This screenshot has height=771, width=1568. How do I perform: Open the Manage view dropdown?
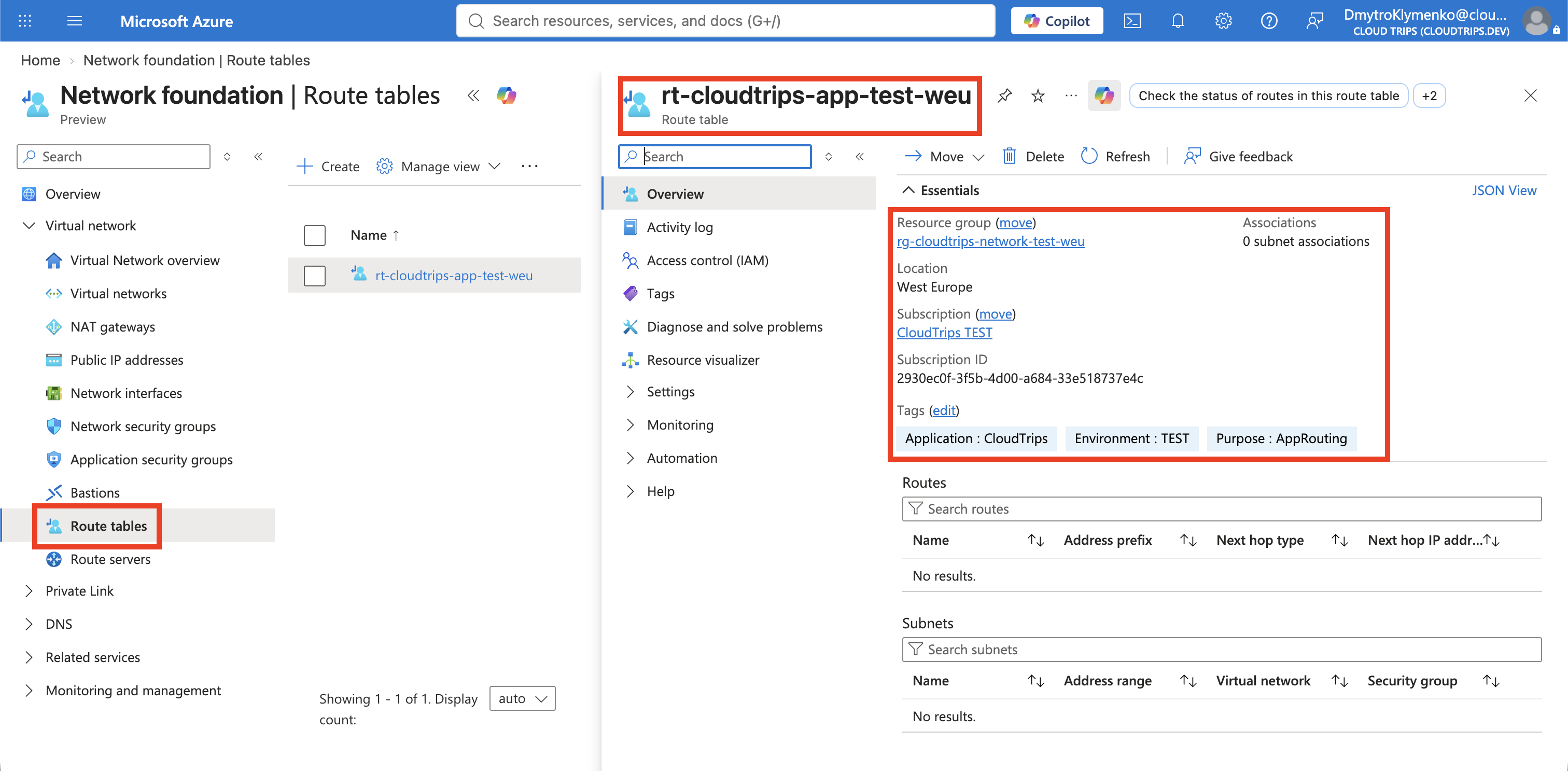(439, 166)
